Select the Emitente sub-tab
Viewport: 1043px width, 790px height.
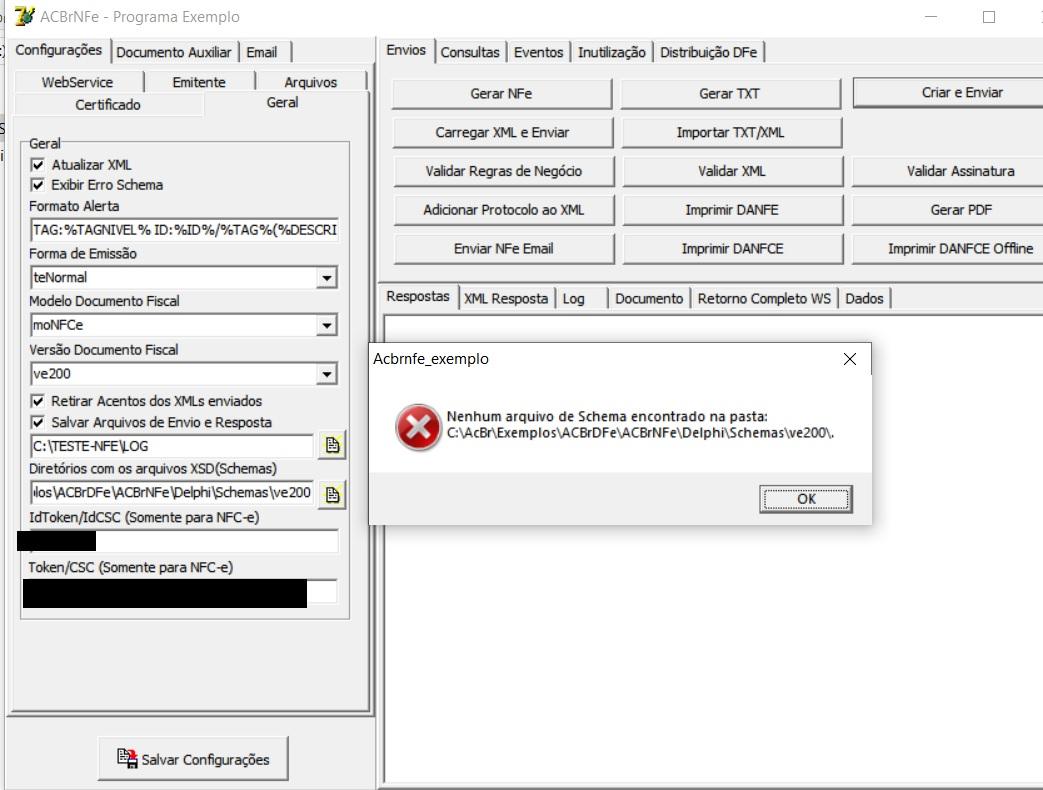[x=199, y=82]
